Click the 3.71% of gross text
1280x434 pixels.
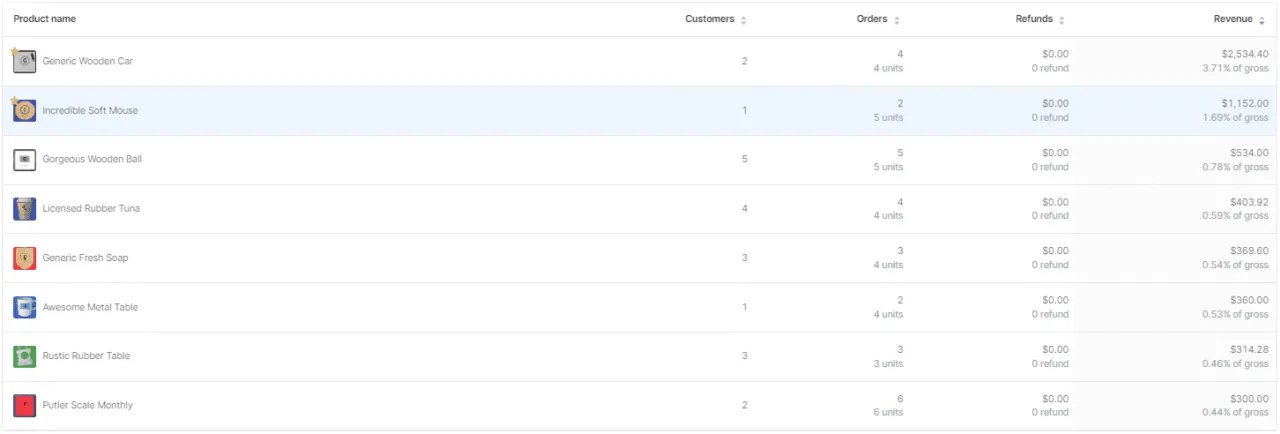point(1236,68)
